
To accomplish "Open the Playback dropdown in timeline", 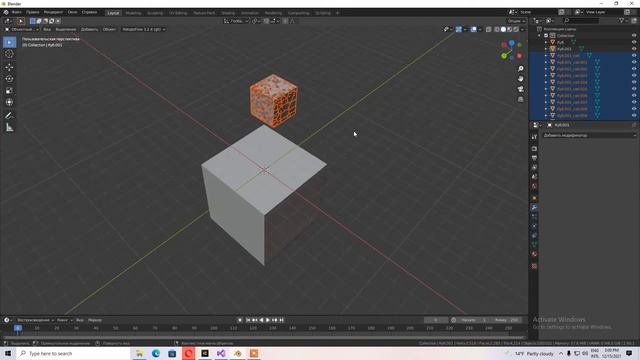I will click(x=35, y=320).
